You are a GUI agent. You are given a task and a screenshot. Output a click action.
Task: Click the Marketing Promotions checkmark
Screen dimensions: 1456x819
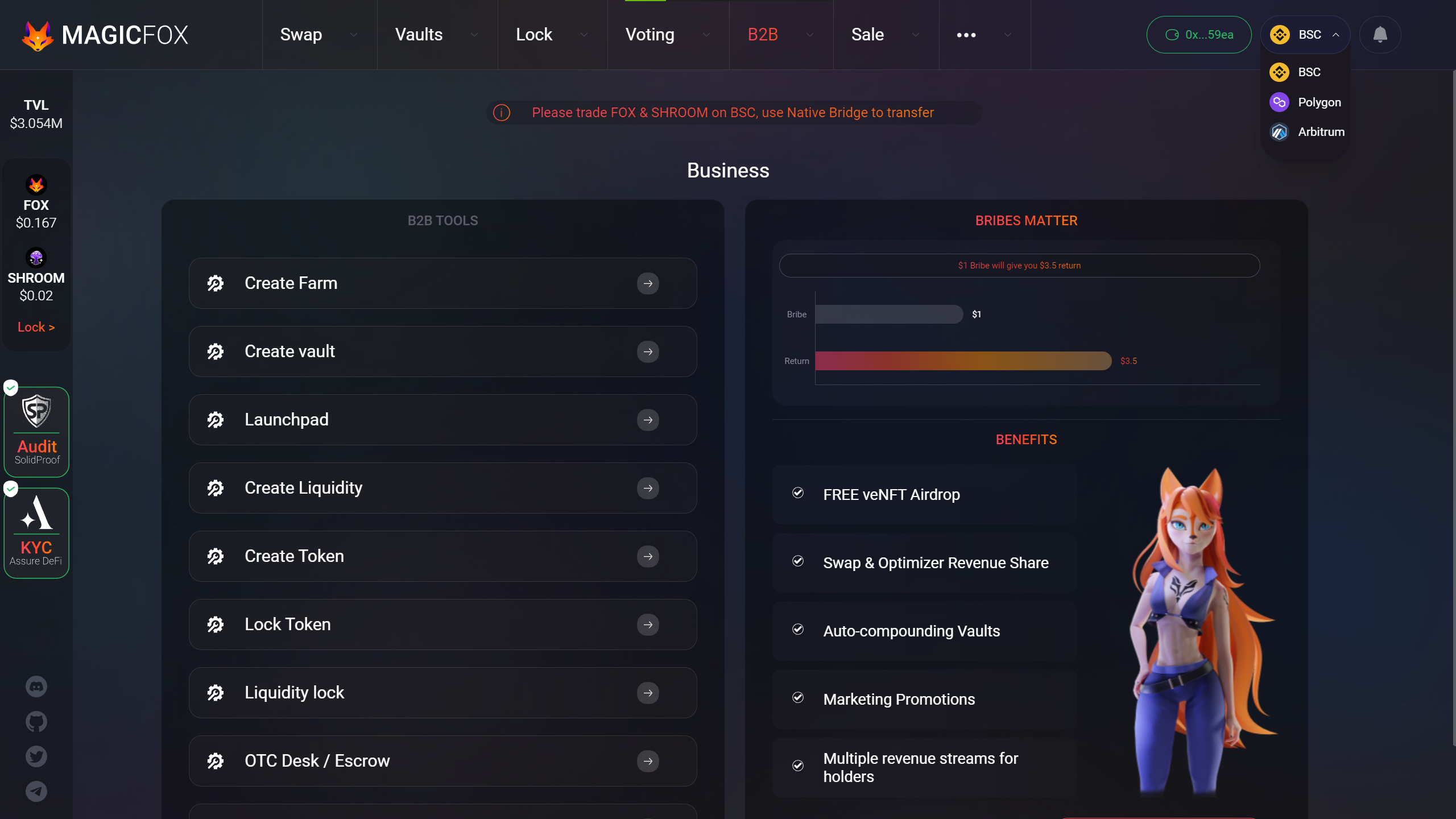[798, 697]
